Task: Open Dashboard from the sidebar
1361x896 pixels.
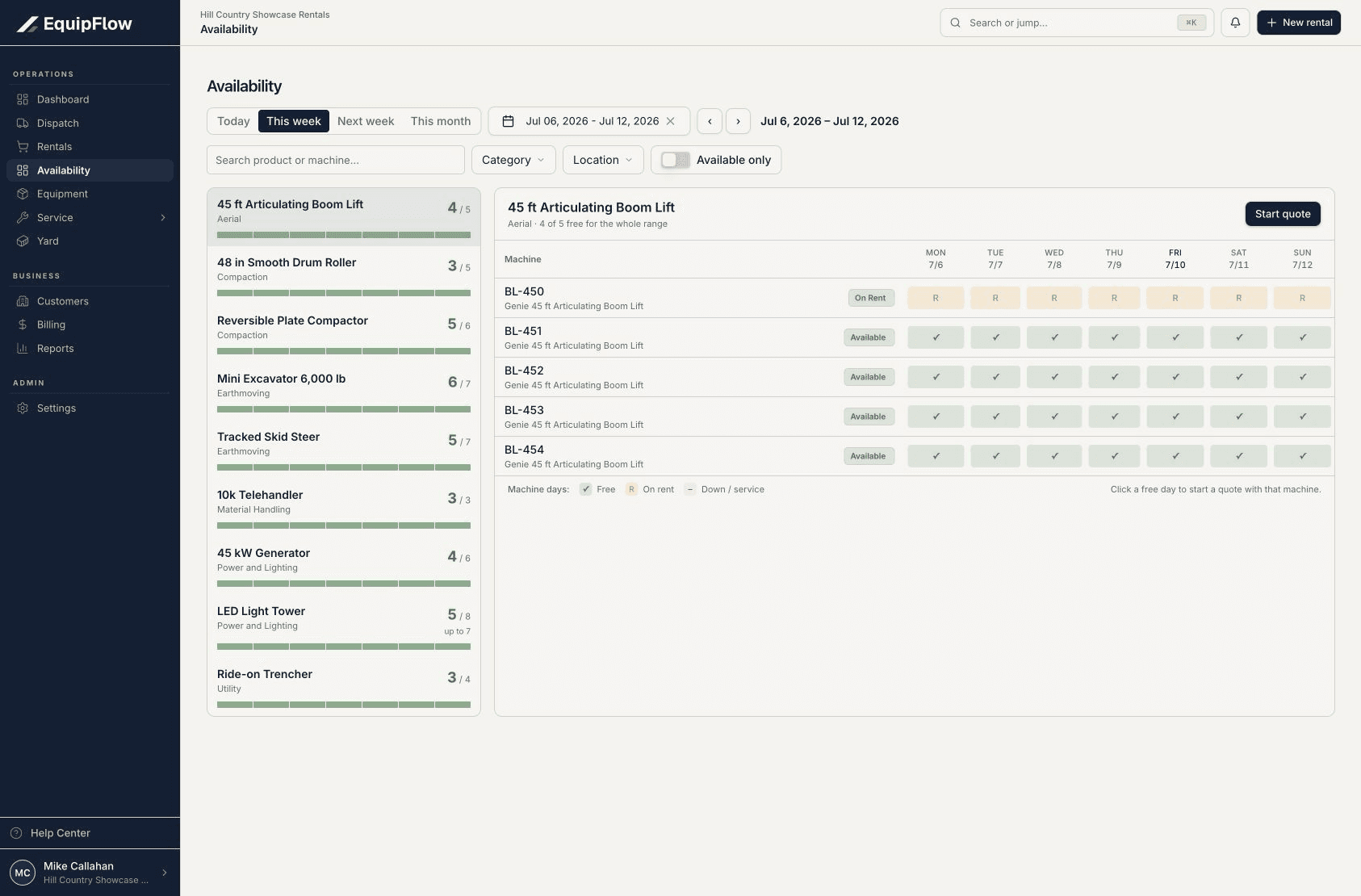Action: pos(90,99)
